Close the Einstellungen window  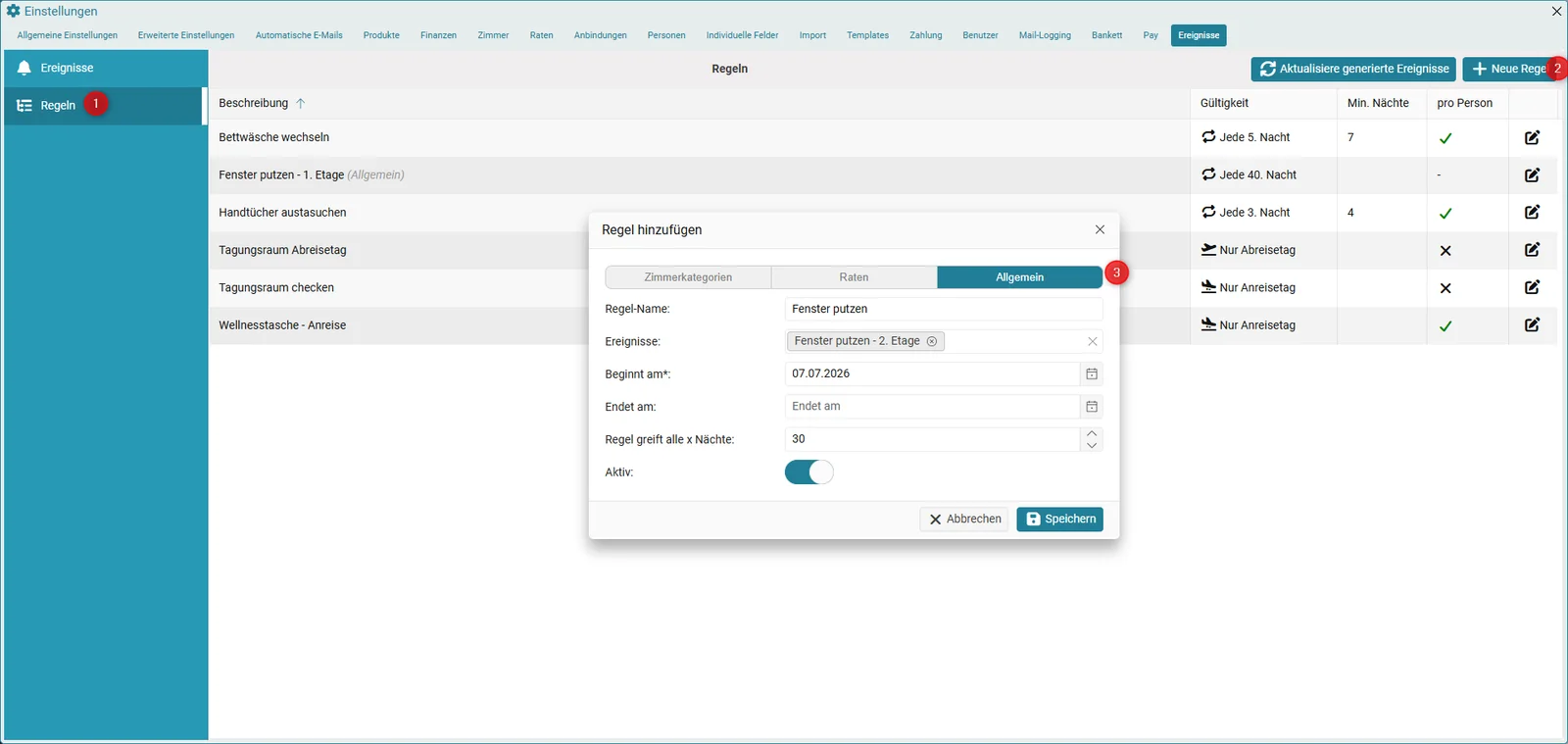pyautogui.click(x=1556, y=12)
